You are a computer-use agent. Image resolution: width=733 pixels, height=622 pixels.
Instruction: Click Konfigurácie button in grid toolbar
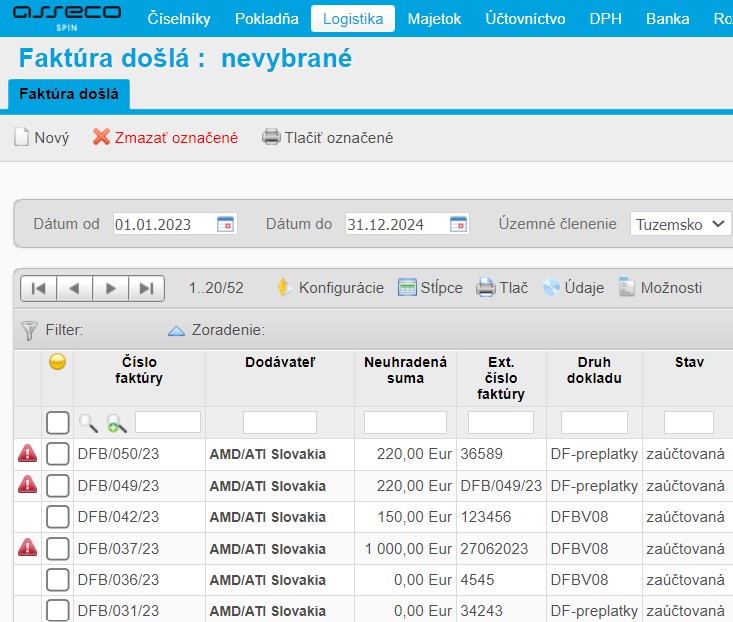pyautogui.click(x=330, y=288)
